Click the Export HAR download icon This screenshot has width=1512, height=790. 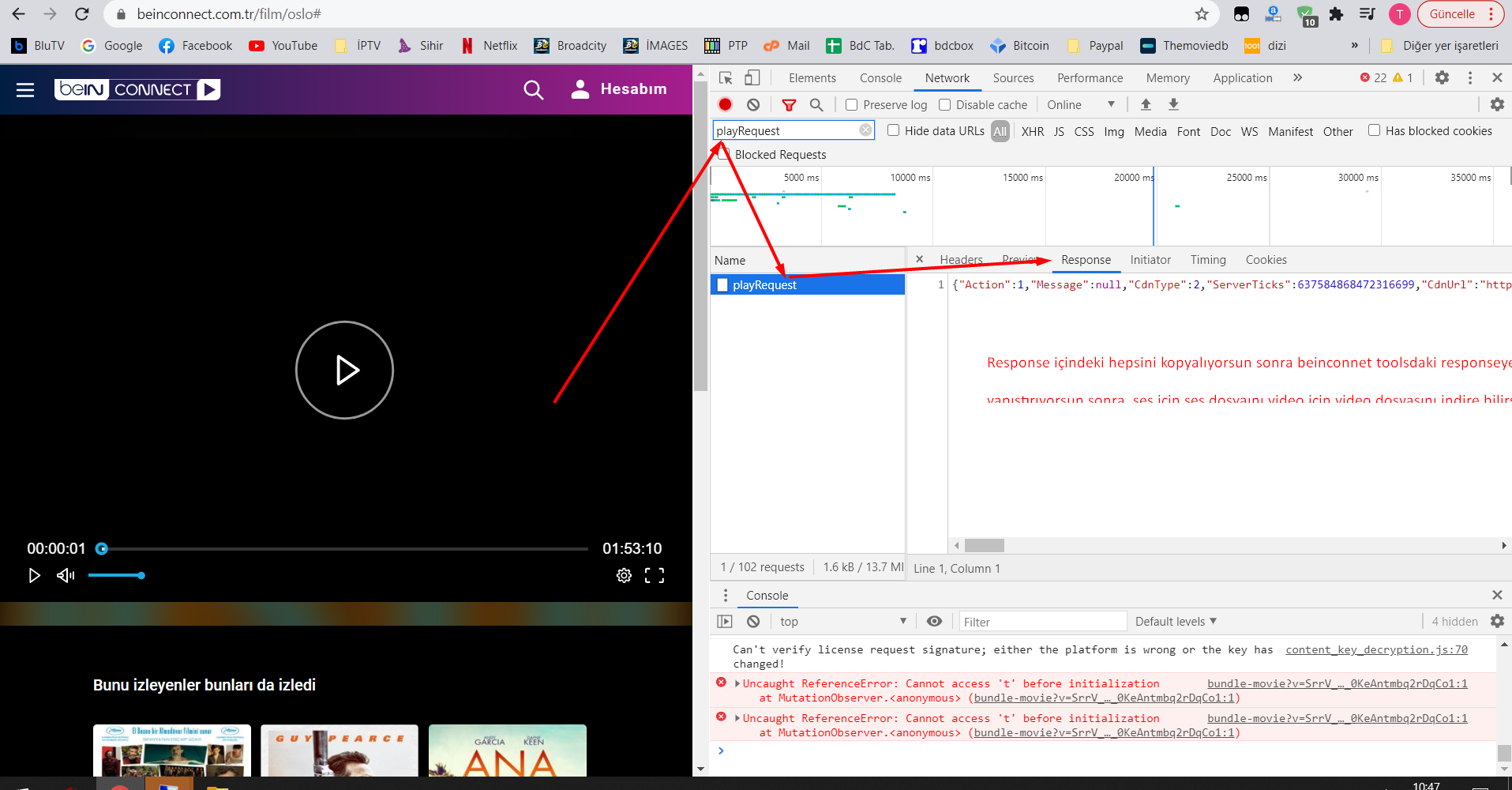[1173, 104]
